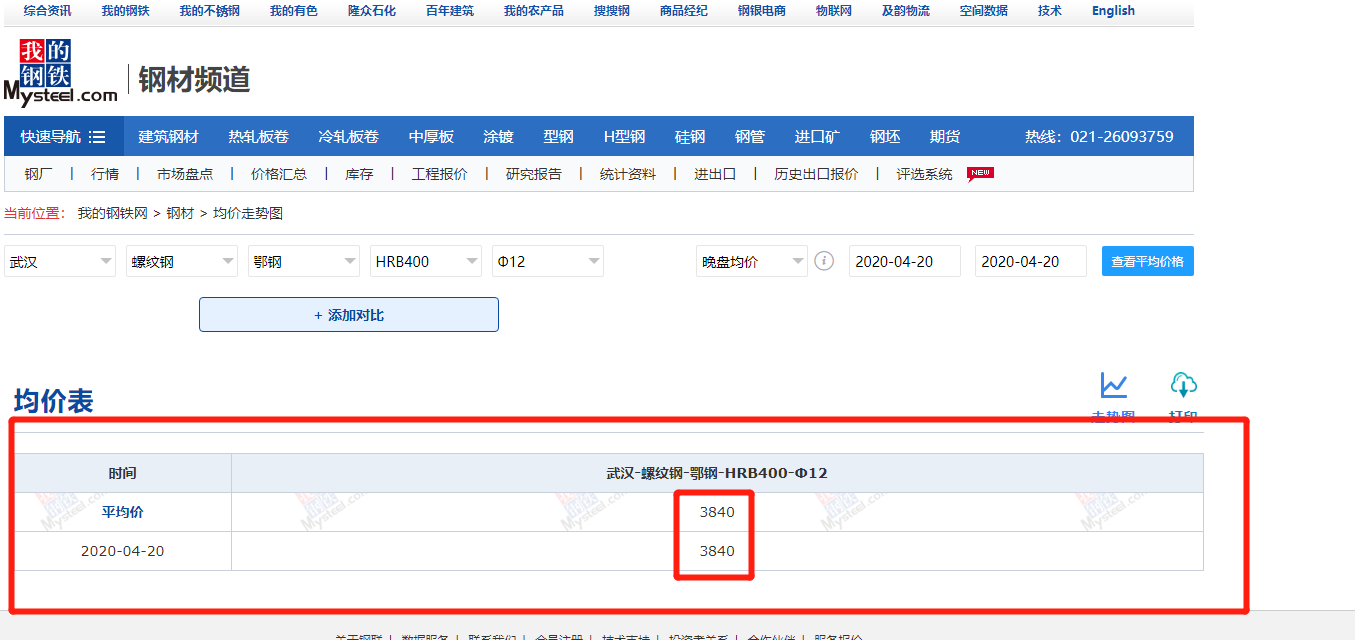Click the 添加对比 button
This screenshot has height=640, width=1355.
tap(349, 315)
